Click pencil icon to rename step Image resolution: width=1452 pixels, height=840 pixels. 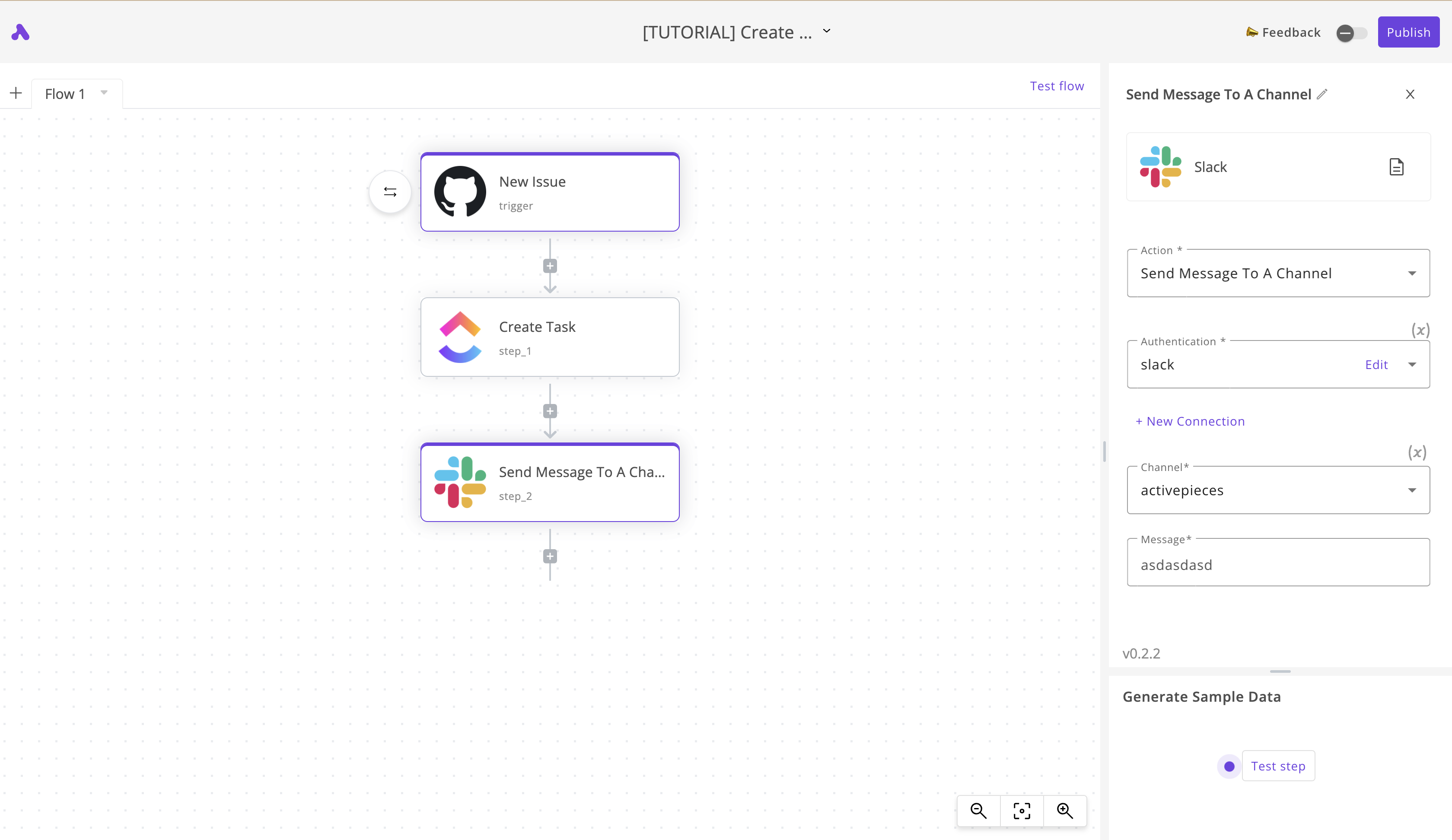pos(1322,94)
